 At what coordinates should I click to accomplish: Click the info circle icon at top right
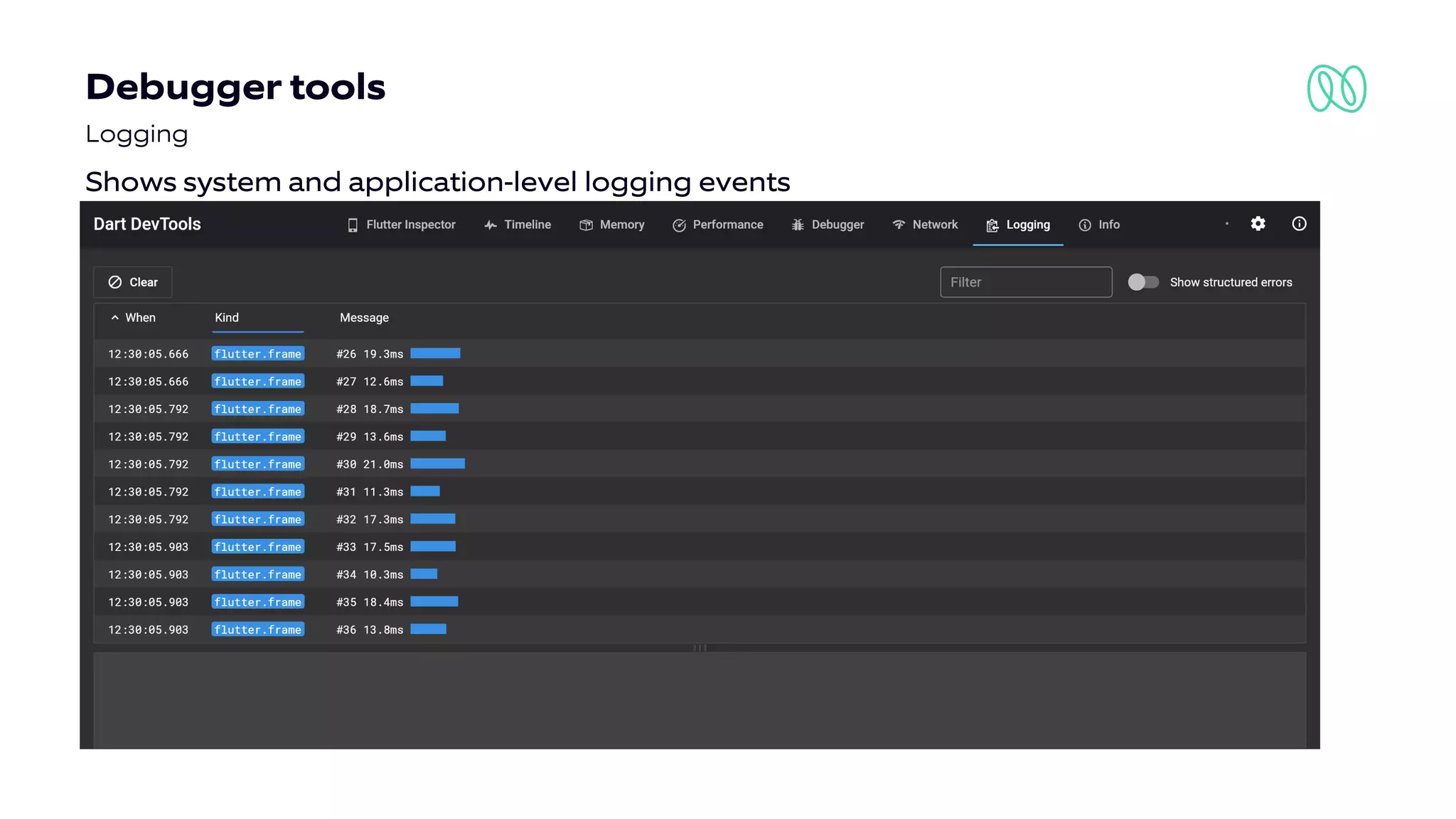1299,224
